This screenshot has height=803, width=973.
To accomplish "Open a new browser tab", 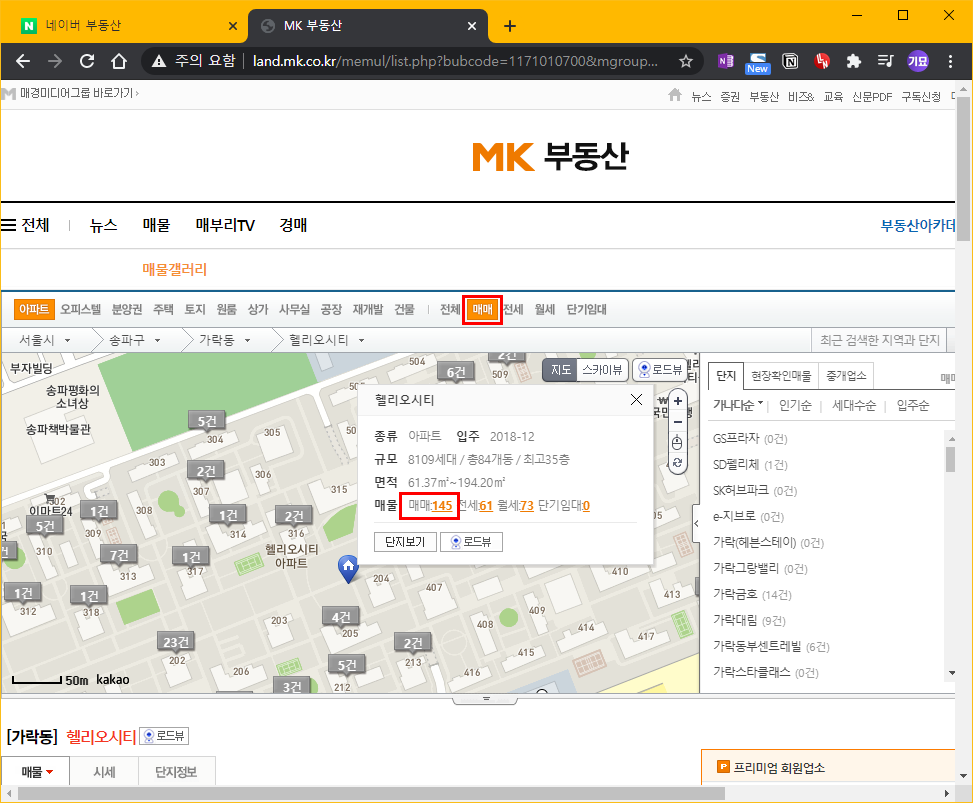I will tap(509, 26).
